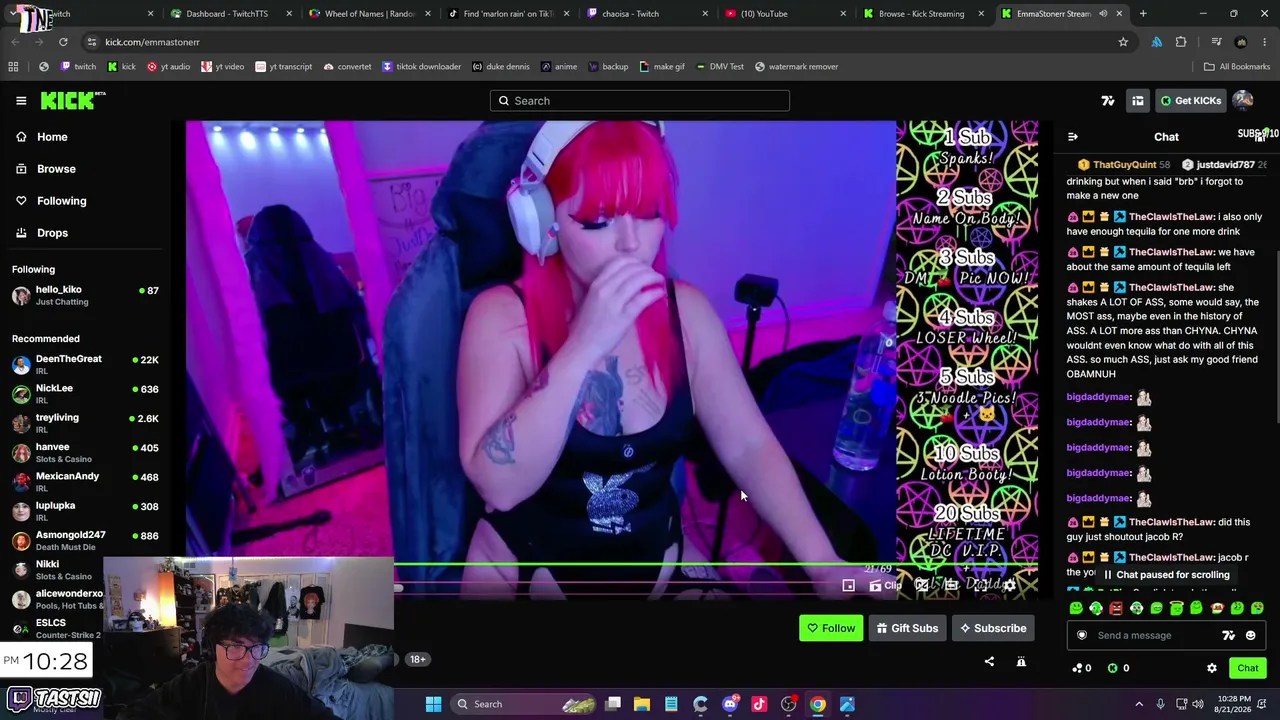Focus the Kick Search box
The image size is (1280, 720).
(x=640, y=100)
